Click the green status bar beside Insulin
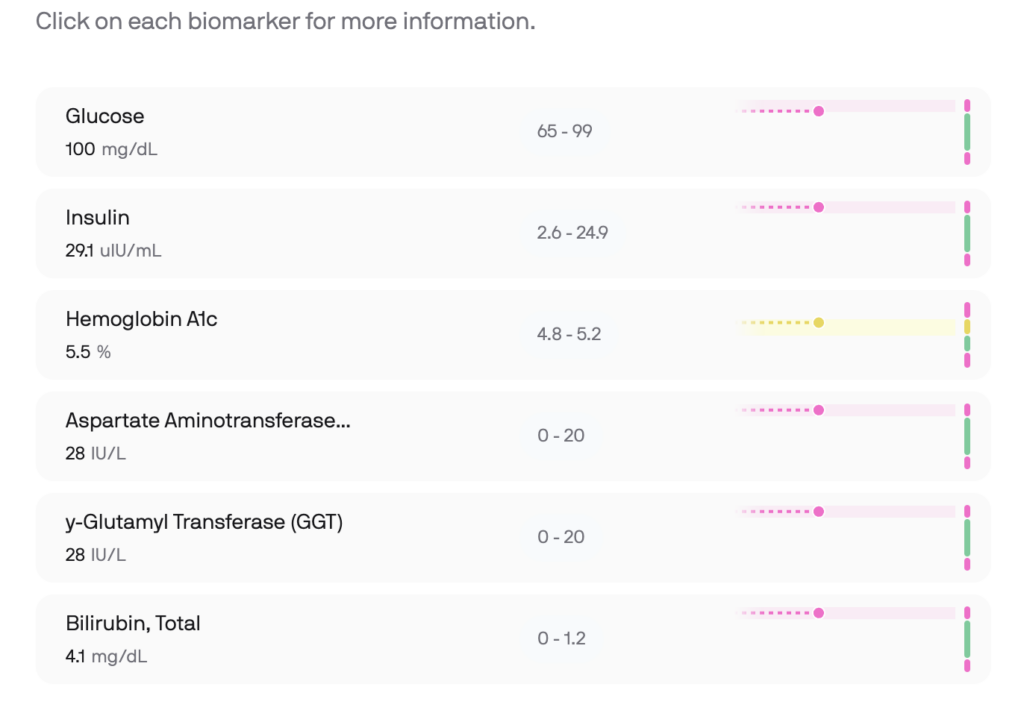This screenshot has width=1024, height=725. [x=967, y=233]
